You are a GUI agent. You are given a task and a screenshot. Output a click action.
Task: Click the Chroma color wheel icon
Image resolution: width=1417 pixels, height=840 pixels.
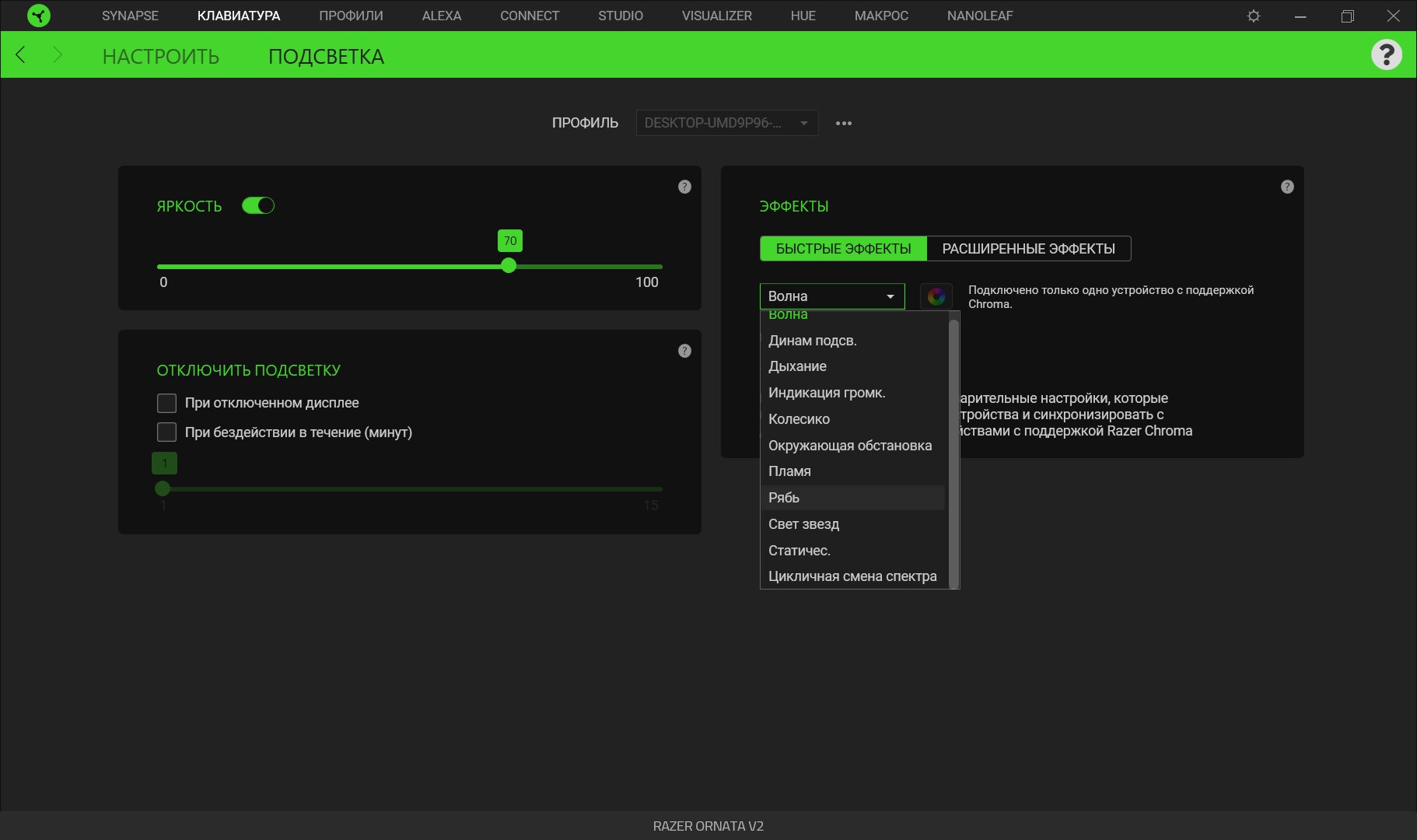(x=936, y=296)
